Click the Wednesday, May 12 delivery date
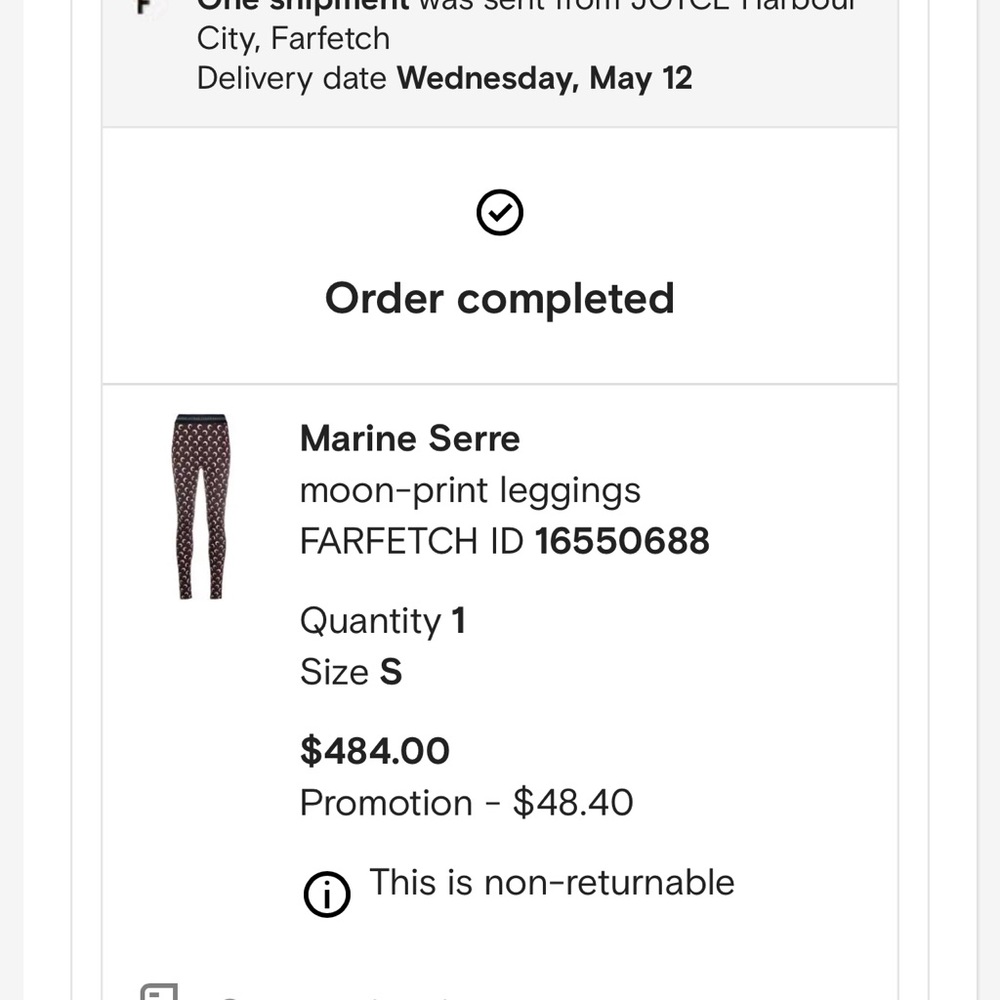This screenshot has width=1000, height=1000. tap(545, 78)
